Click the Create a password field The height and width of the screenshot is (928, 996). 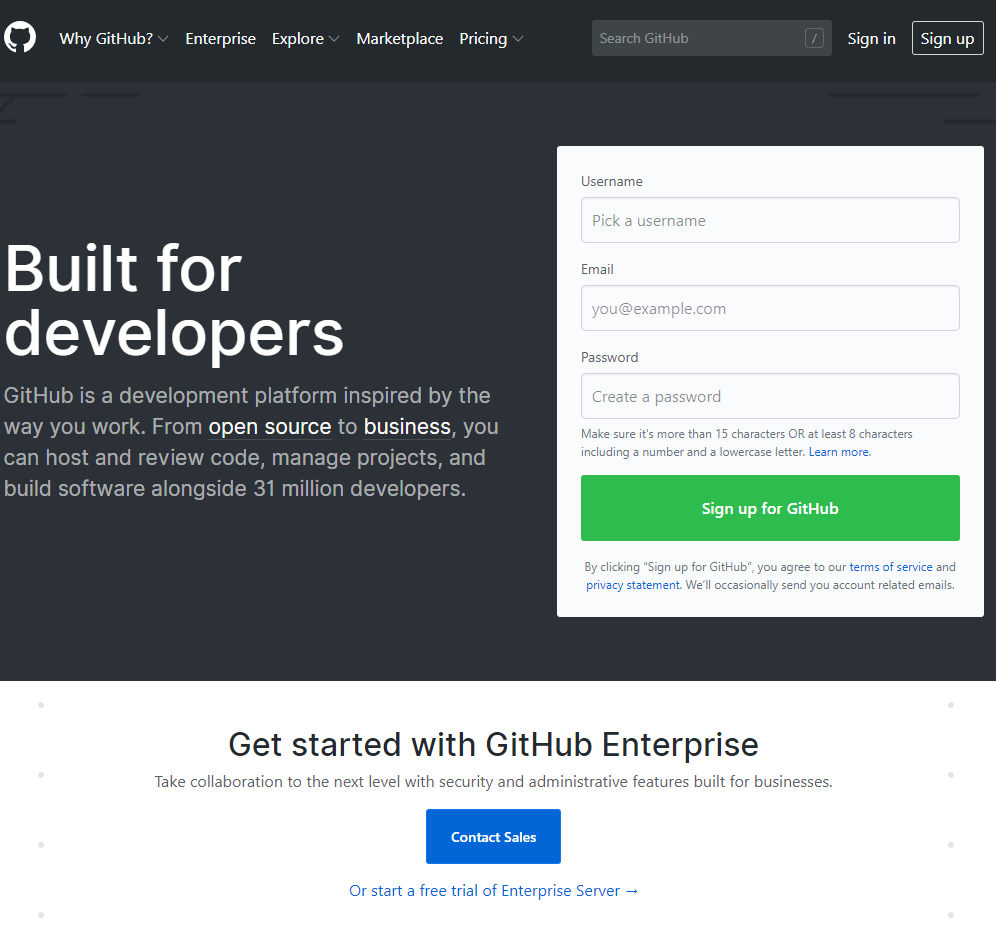(x=770, y=396)
